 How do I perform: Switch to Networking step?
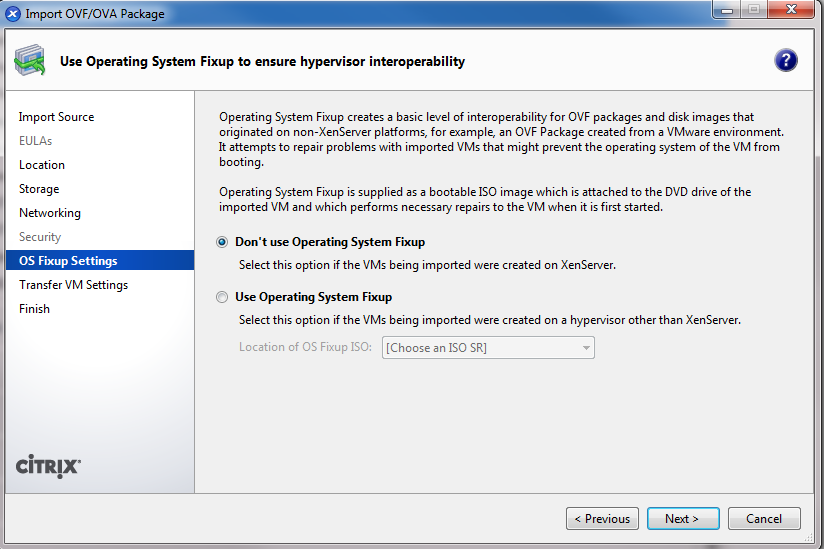coord(50,213)
